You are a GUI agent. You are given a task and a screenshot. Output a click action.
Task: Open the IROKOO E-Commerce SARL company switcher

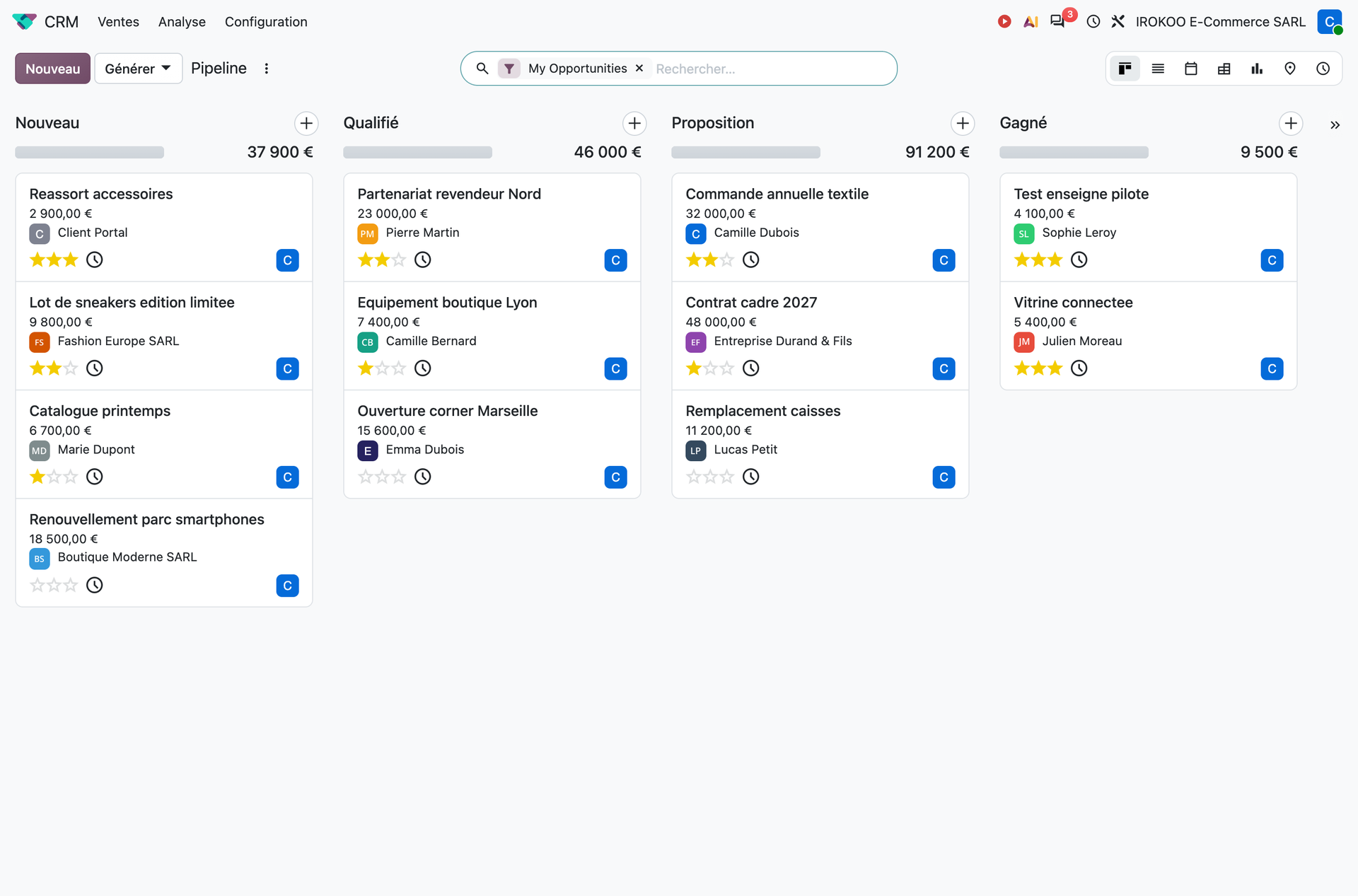point(1221,22)
